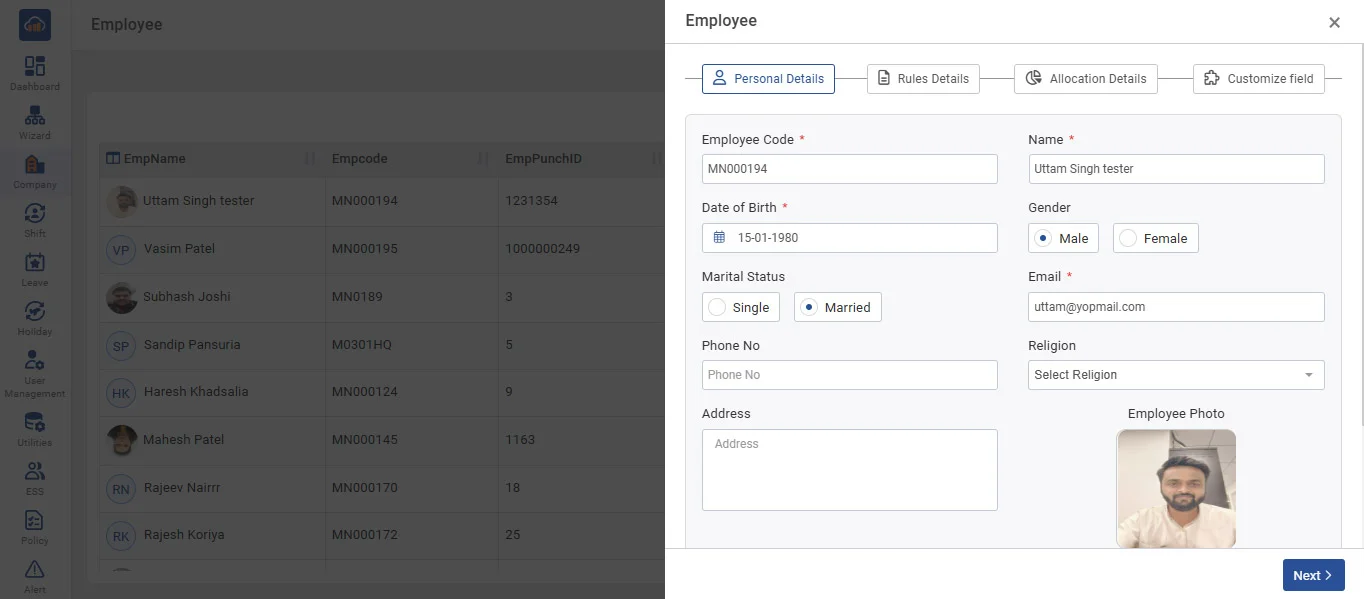Switch to the Rules Details tab

pos(923,79)
